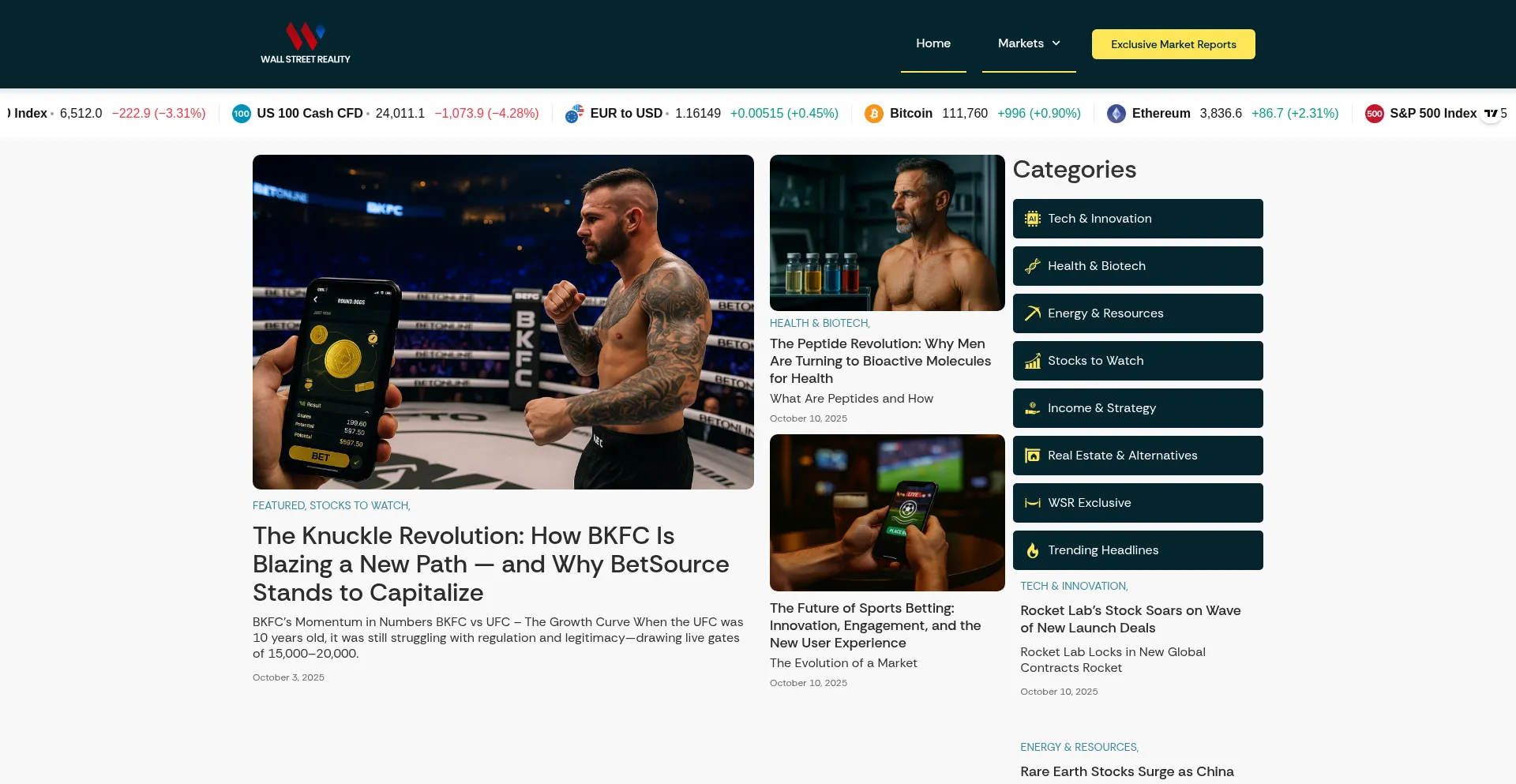The image size is (1516, 784).
Task: Click the sports betting phone thumbnail
Action: click(x=887, y=512)
